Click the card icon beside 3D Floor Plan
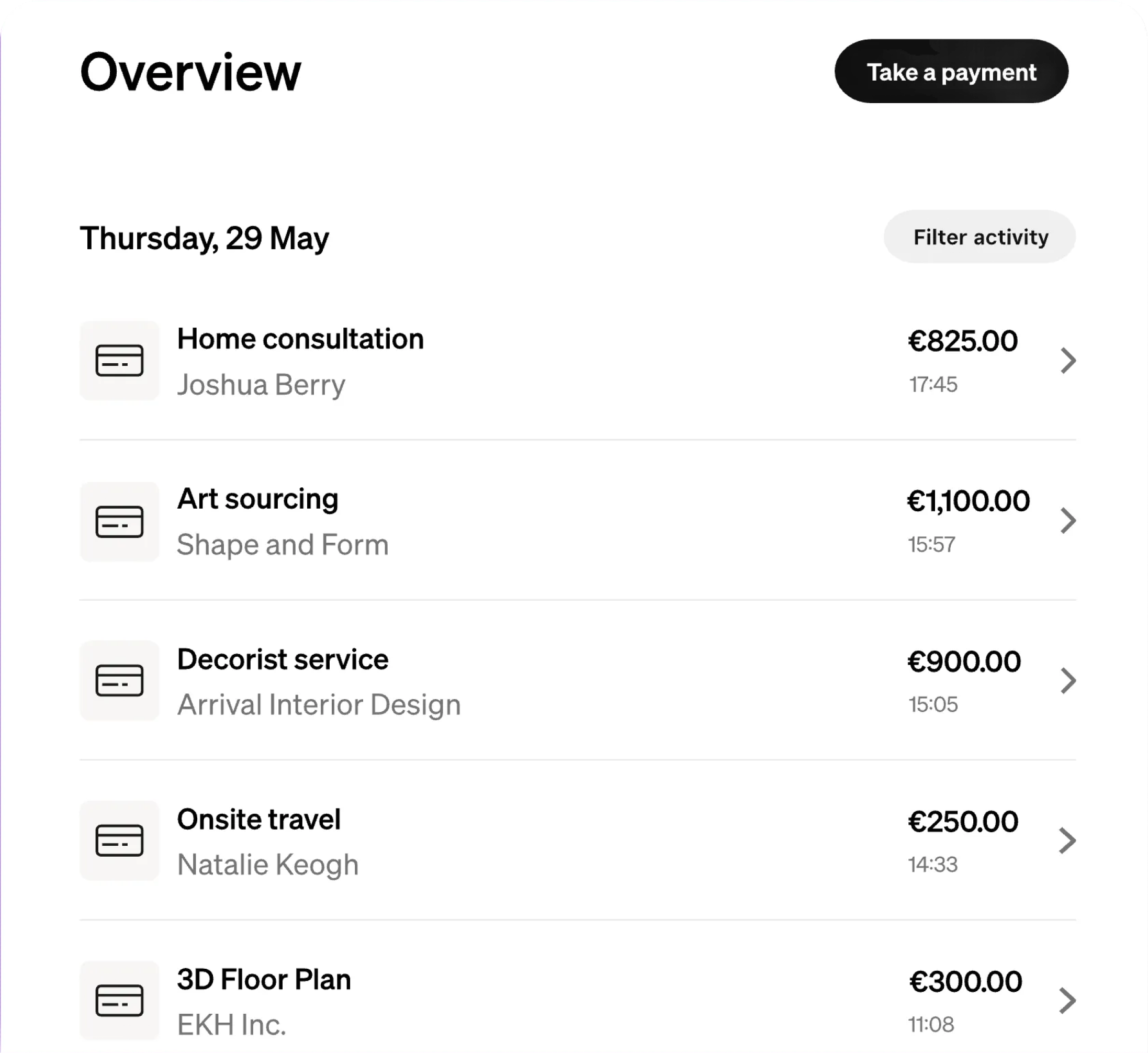Screen dimensions: 1148x1053 pyautogui.click(x=120, y=1001)
